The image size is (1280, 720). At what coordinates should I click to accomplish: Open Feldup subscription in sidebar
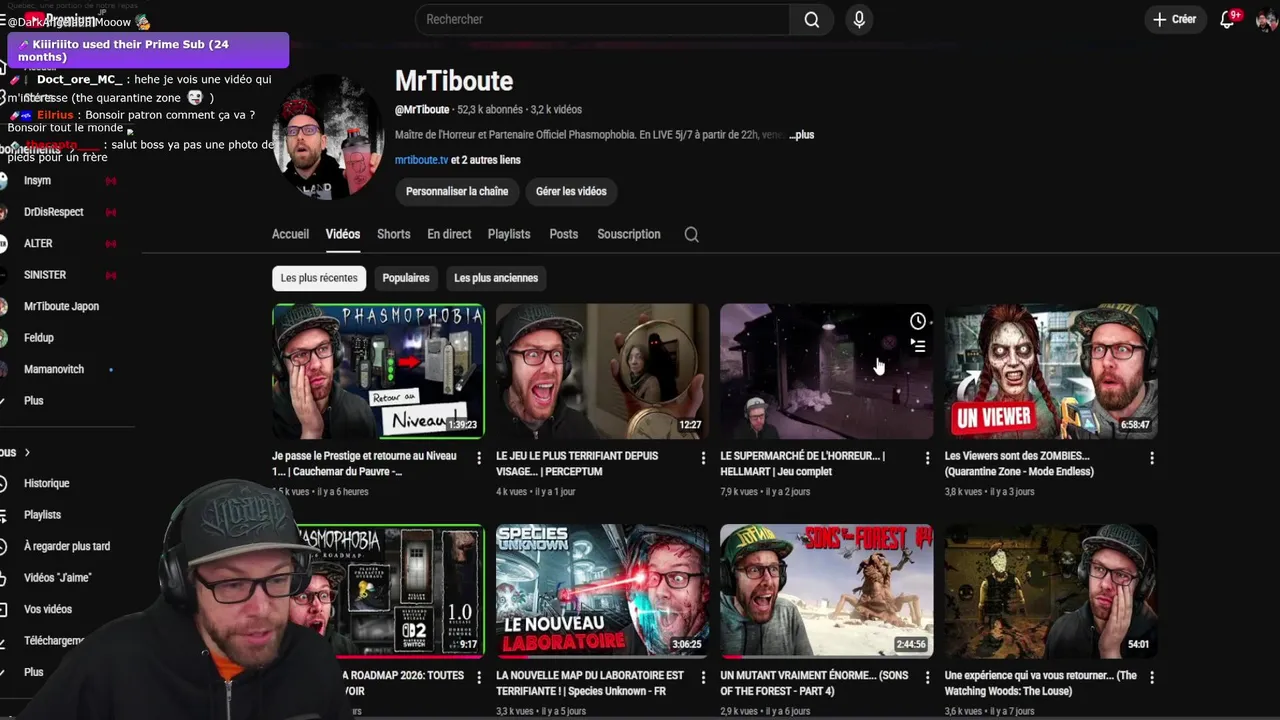[x=39, y=338]
